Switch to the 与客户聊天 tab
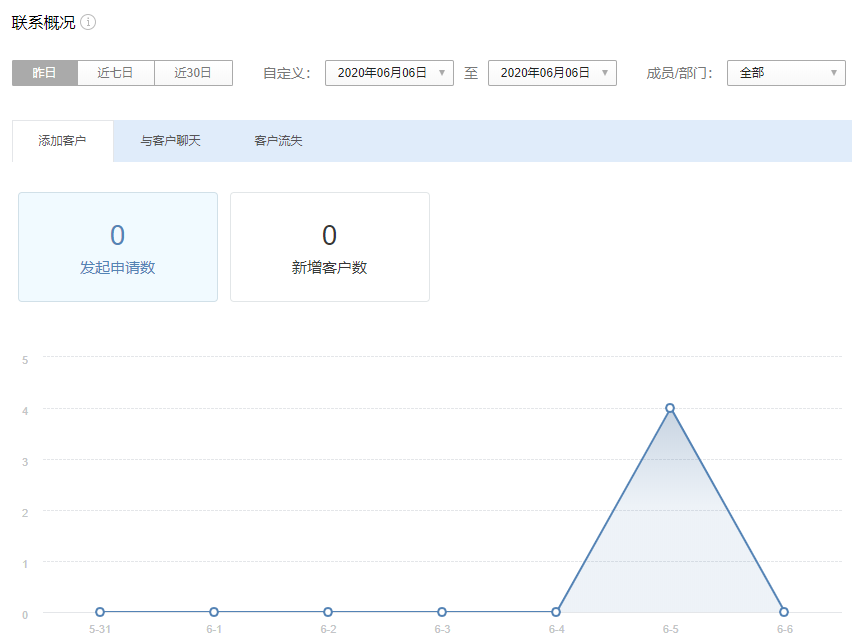This screenshot has height=643, width=867. [170, 141]
